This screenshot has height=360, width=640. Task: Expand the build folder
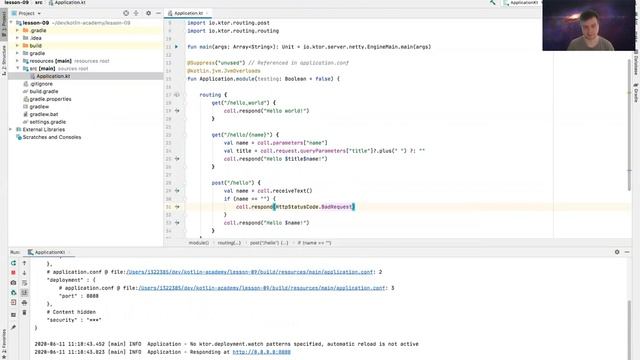tap(18, 46)
